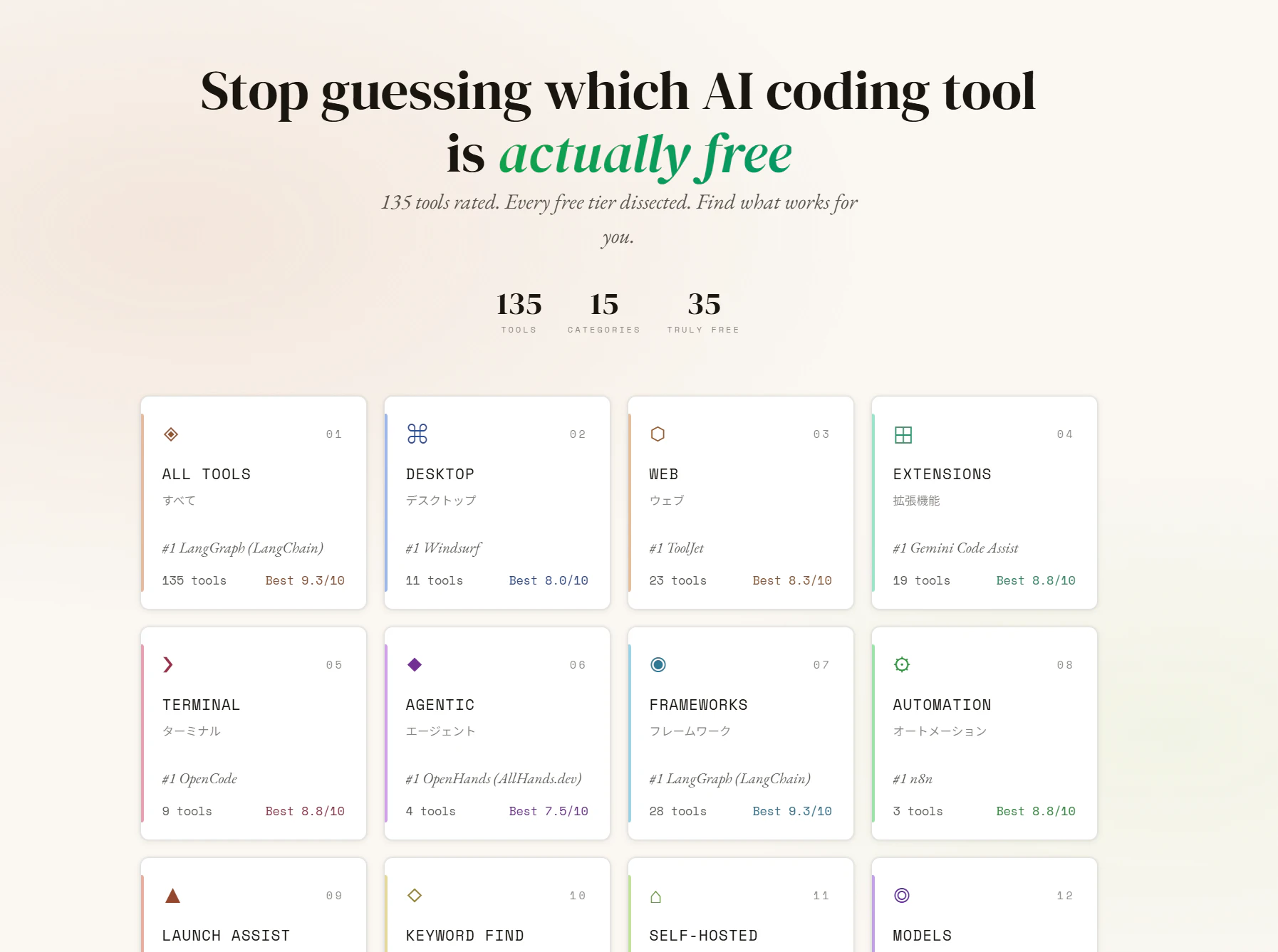Click the outlined diamond icon on Keyword Find card
1278x952 pixels.
point(415,895)
